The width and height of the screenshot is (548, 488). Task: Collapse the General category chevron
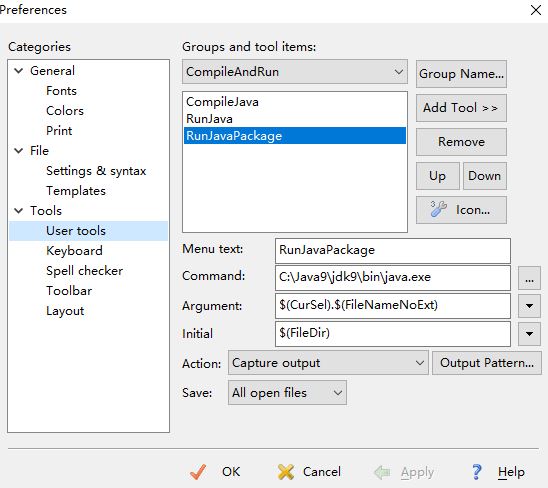click(x=19, y=71)
